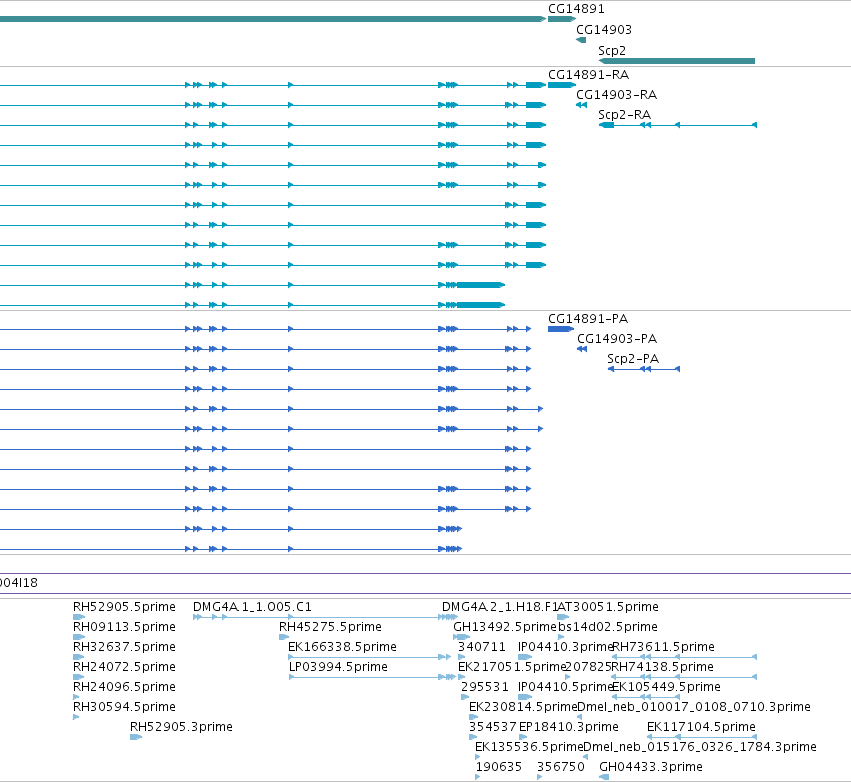Click the Scp2-RA transcript glyph line
851x782 pixels.
[678, 125]
